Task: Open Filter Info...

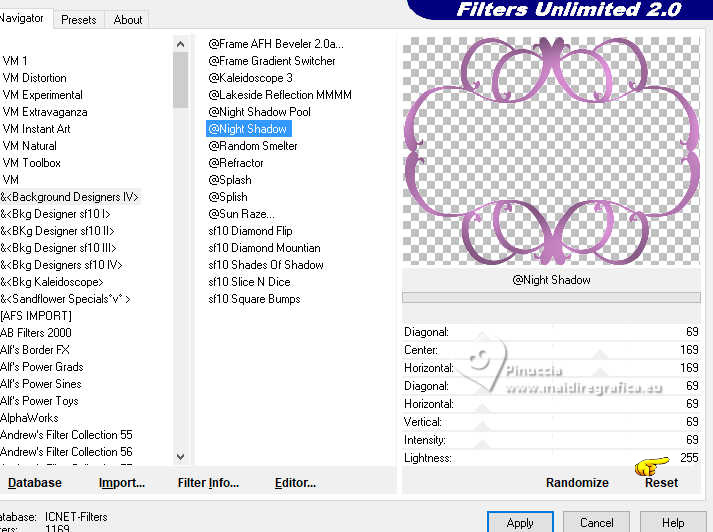Action: point(208,482)
